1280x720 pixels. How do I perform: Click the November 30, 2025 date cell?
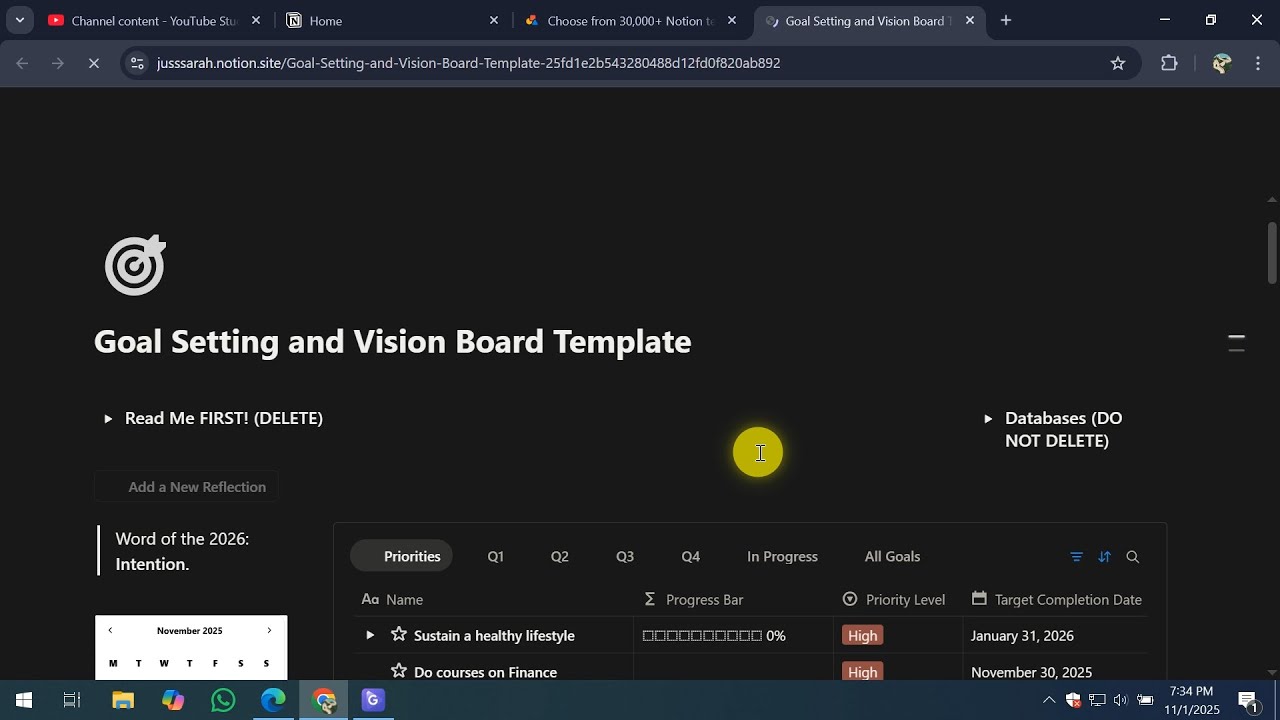[1031, 672]
